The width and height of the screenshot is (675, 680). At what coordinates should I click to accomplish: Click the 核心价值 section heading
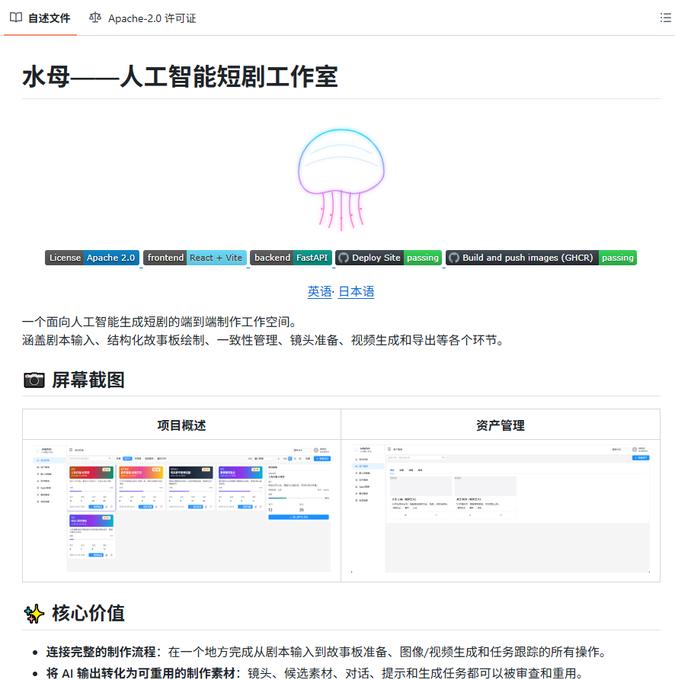pos(88,613)
